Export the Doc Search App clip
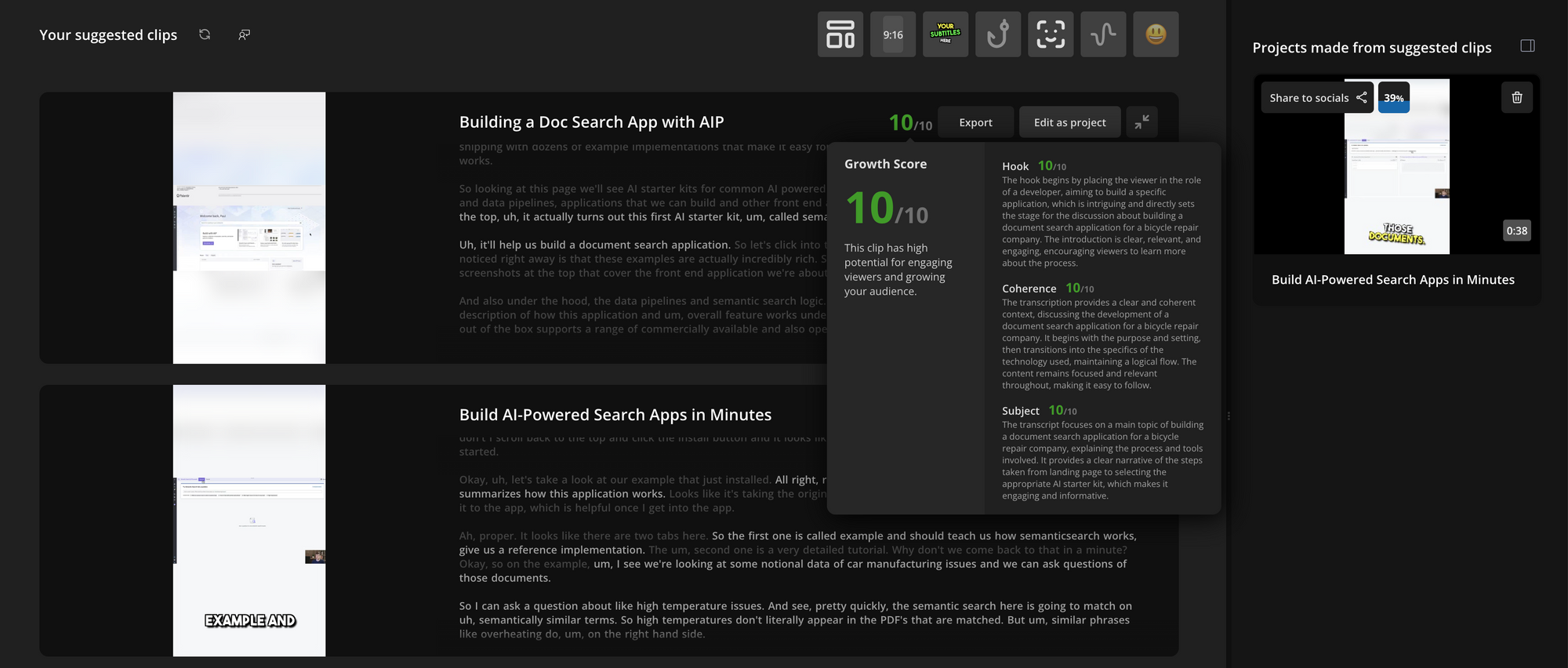 point(975,122)
